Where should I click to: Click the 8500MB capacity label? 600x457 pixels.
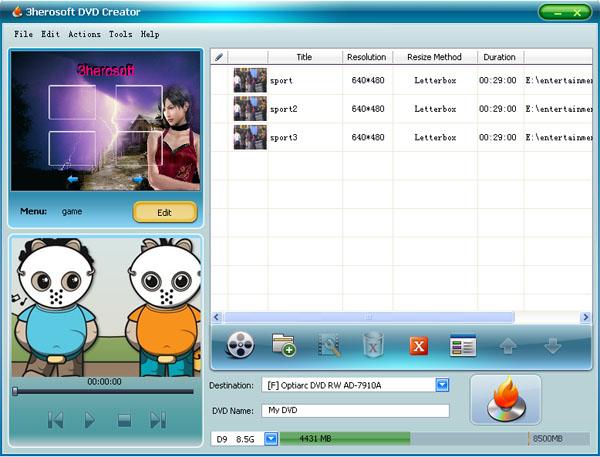tap(548, 439)
